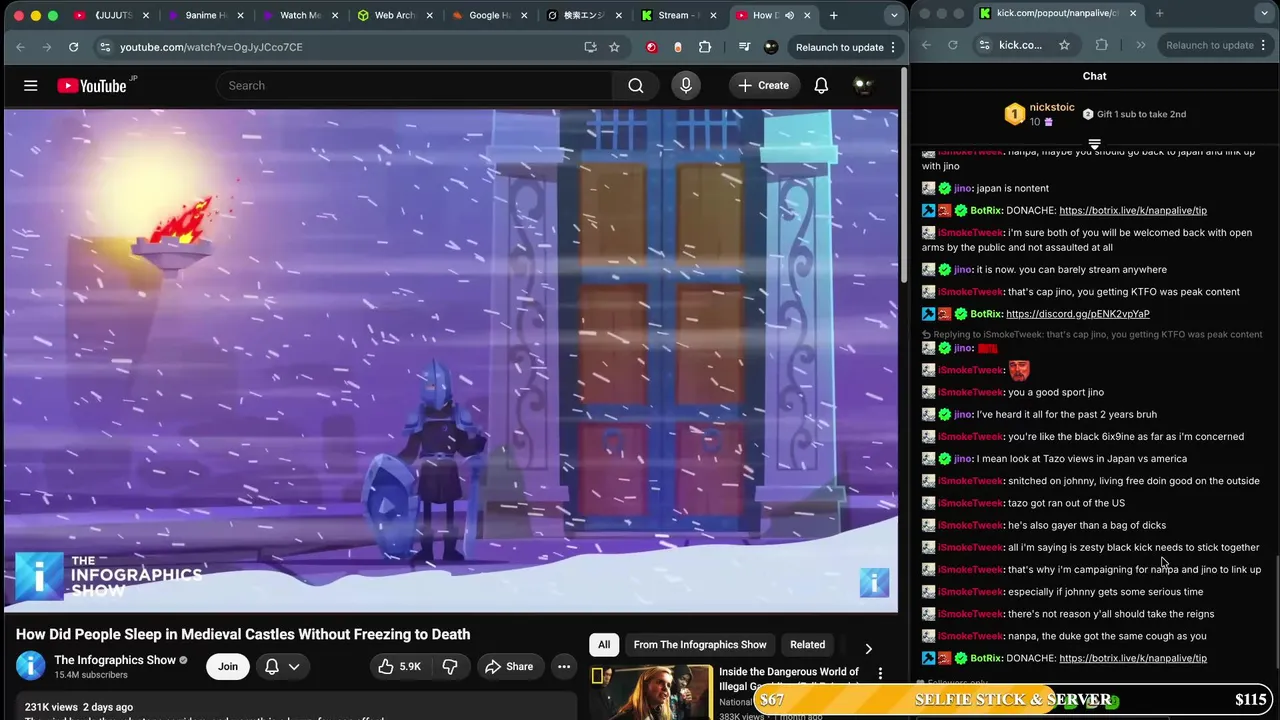
Task: Start voice search with the microphone
Action: (x=686, y=86)
